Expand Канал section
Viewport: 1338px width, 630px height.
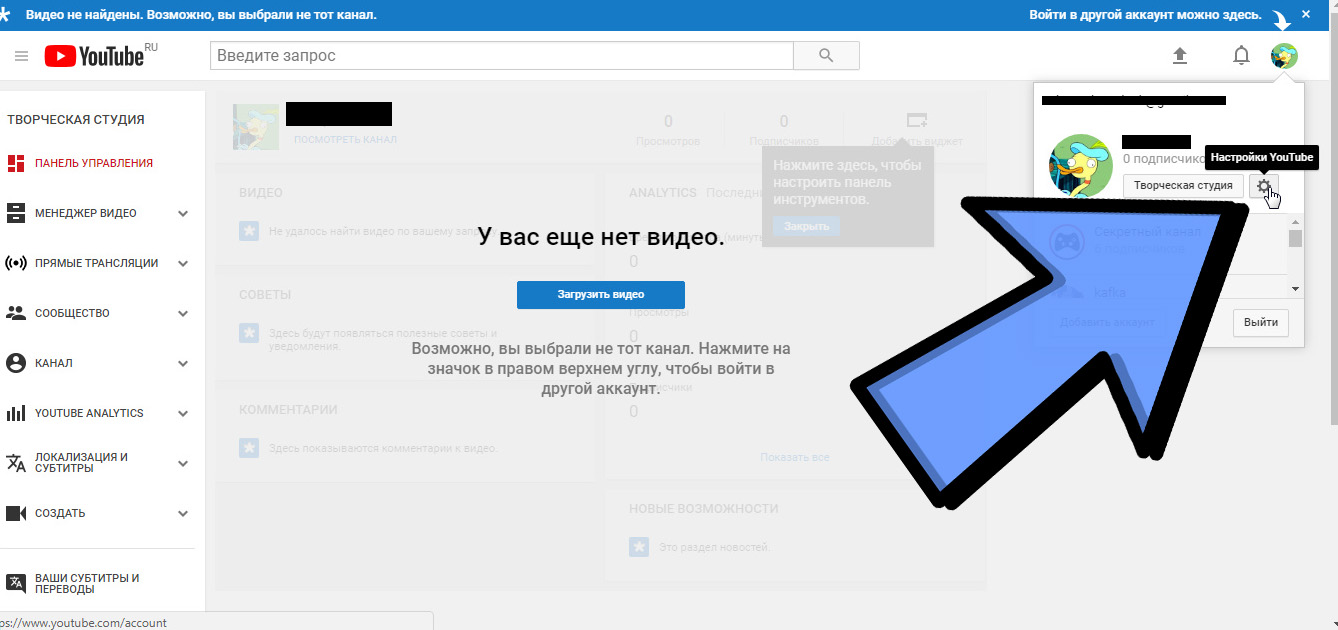[183, 363]
